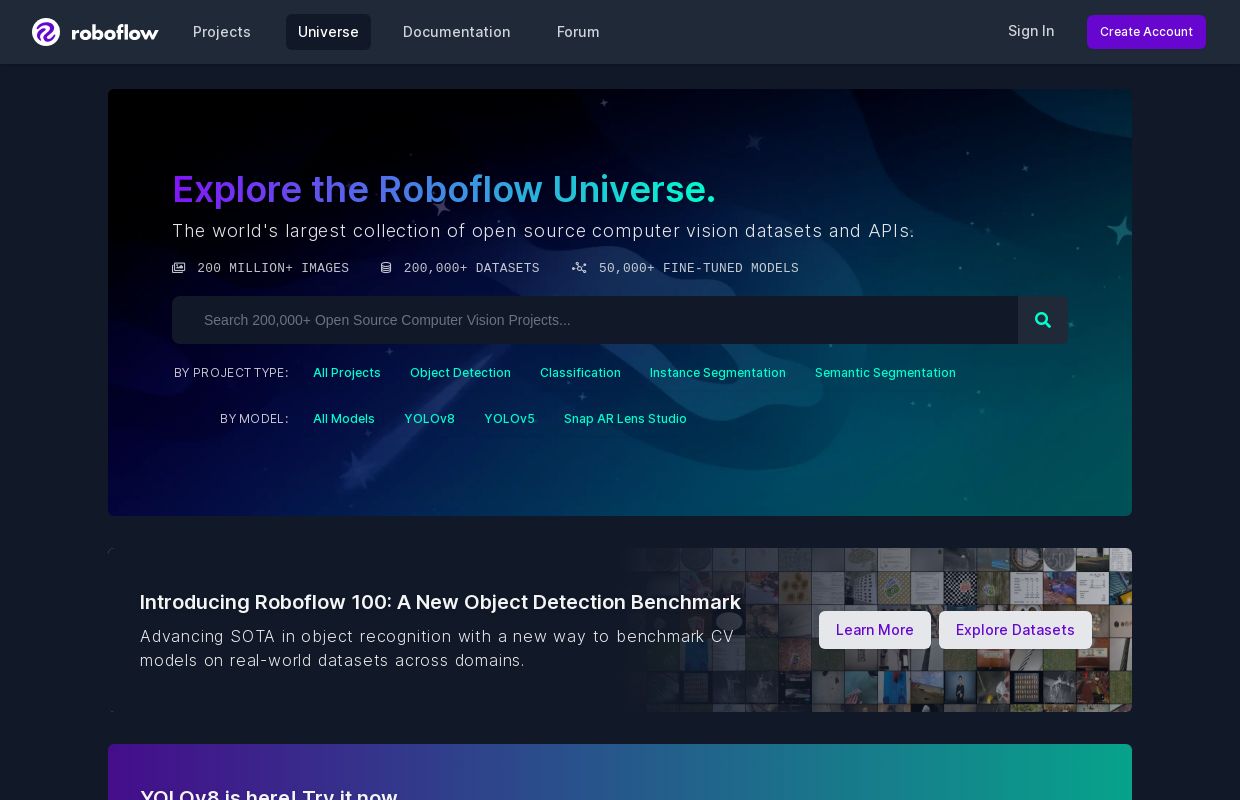Click the datasets icon next to 200,000+ Datasets
The image size is (1240, 800).
(387, 268)
